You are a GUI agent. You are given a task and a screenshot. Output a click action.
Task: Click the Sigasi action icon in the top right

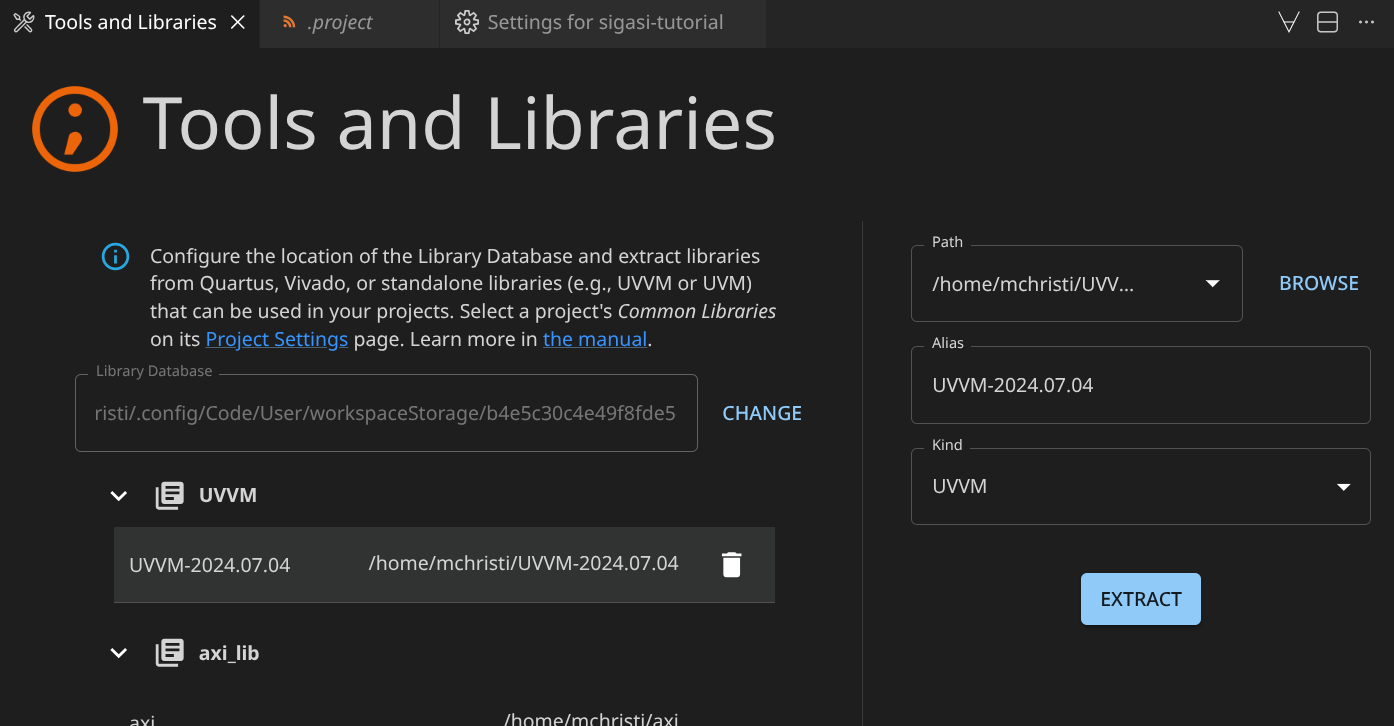coord(1289,22)
